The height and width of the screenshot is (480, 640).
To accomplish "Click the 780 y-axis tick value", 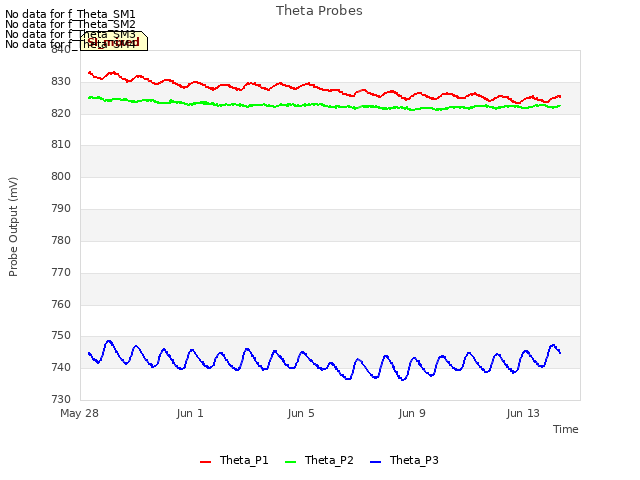I will 61,240.
